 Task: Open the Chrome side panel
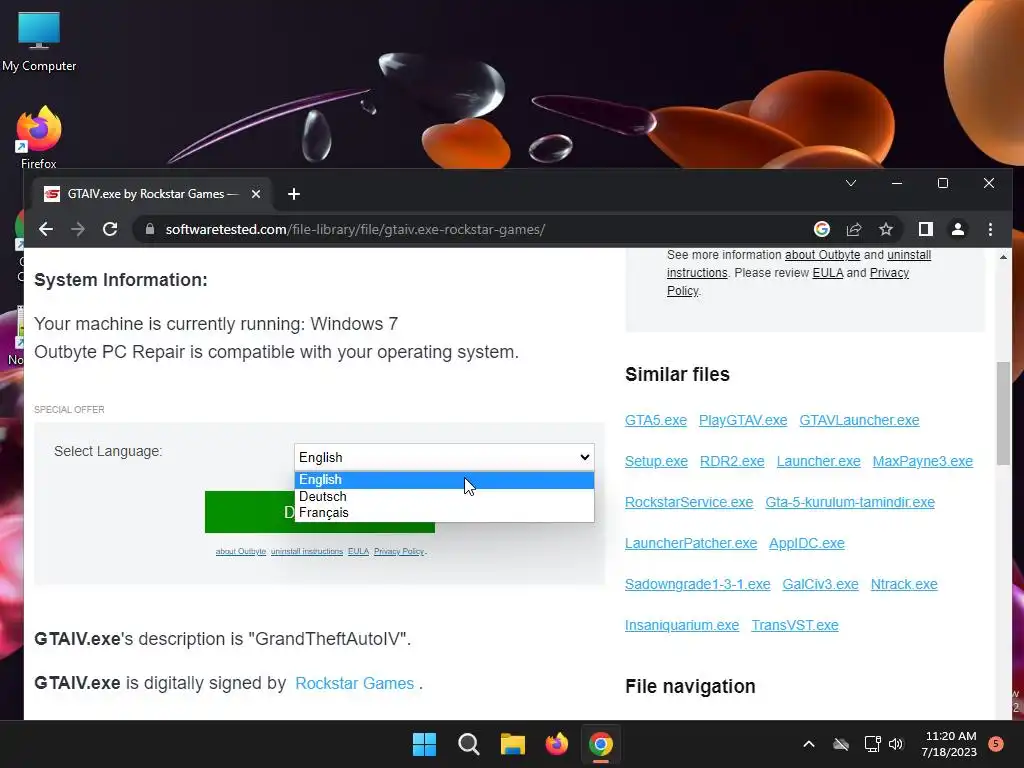(925, 229)
